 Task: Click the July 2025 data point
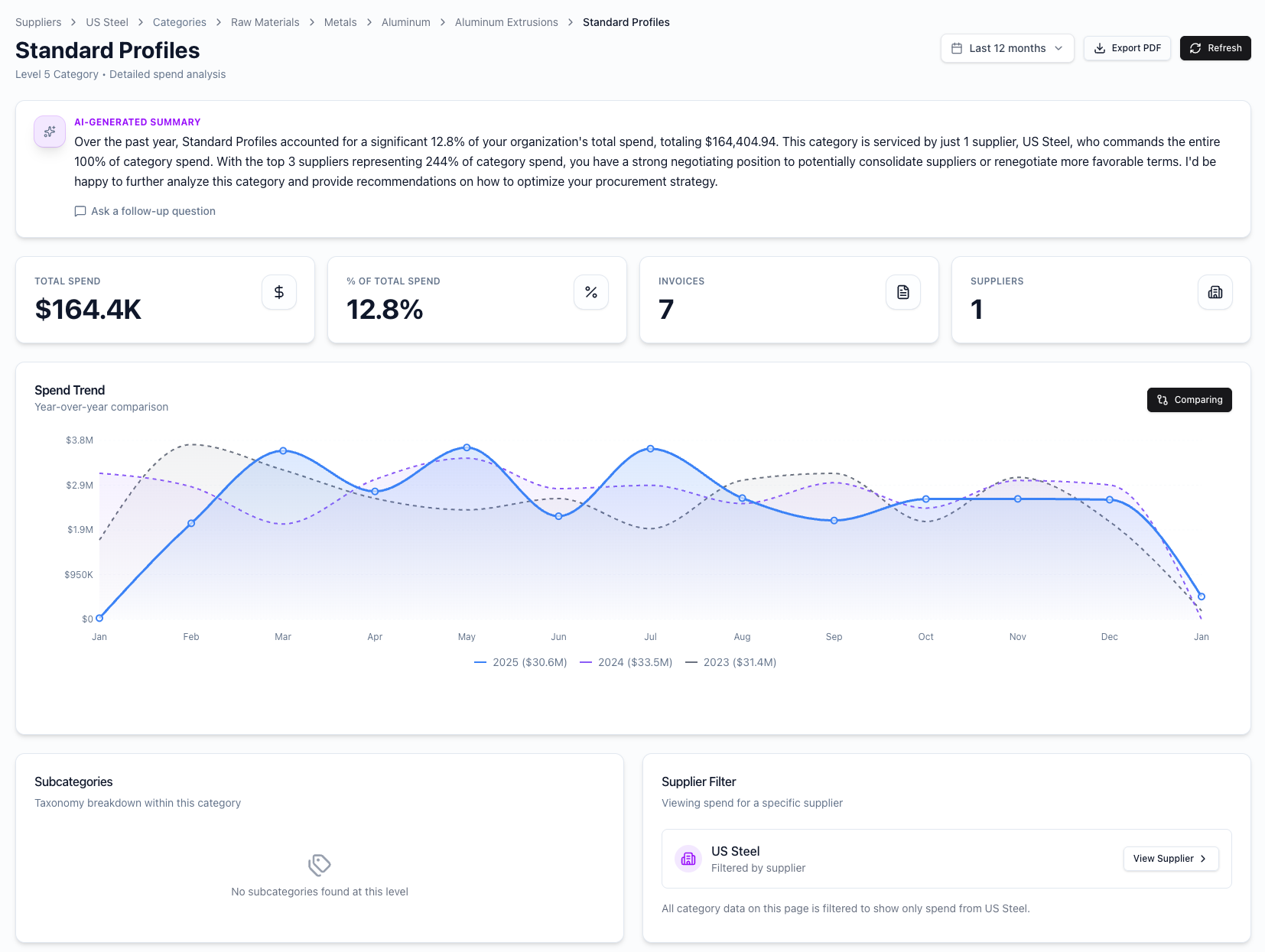click(x=651, y=449)
